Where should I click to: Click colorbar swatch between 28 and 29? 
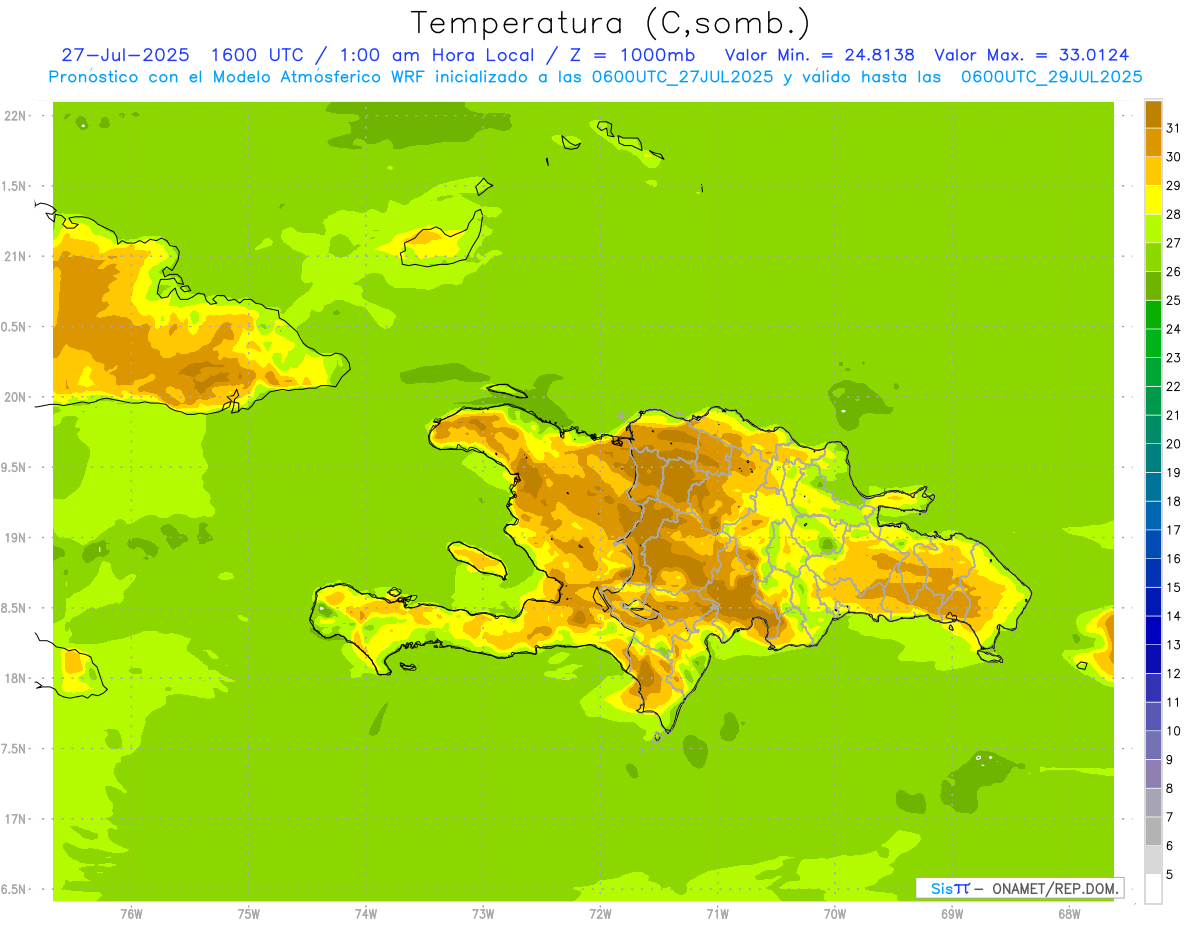pyautogui.click(x=1153, y=200)
